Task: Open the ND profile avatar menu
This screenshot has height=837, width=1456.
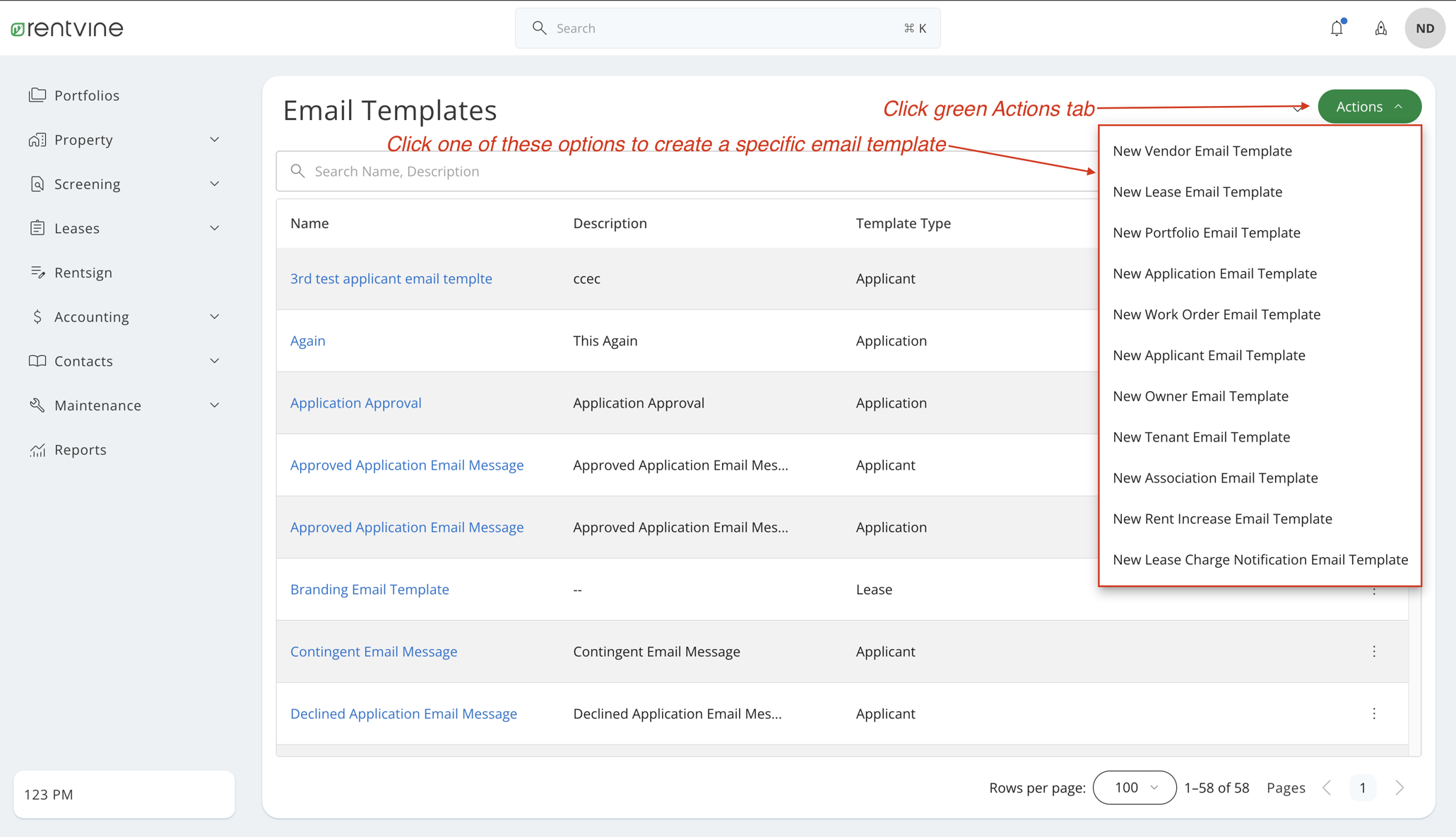Action: pyautogui.click(x=1425, y=28)
